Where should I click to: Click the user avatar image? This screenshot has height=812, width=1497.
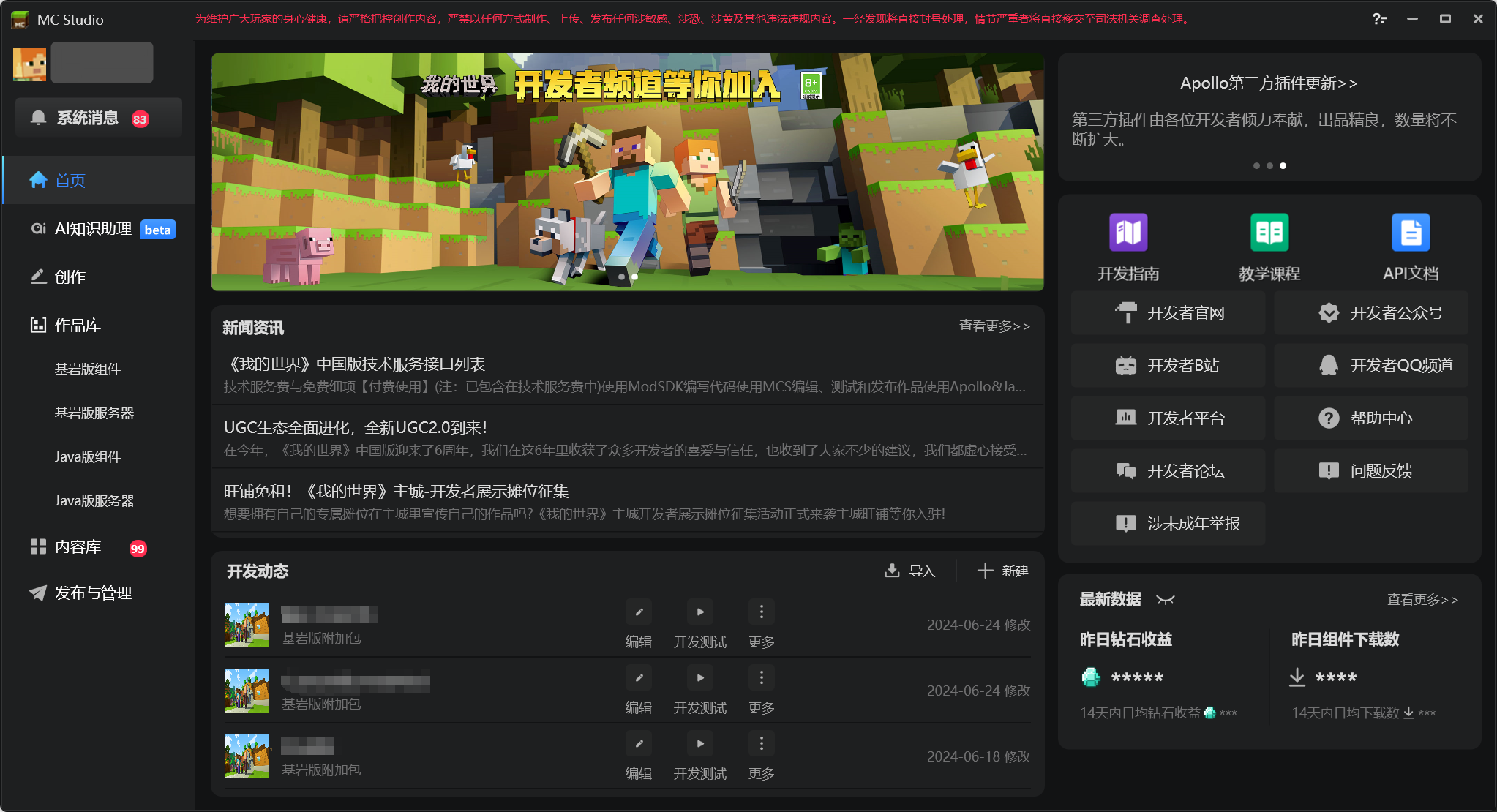[29, 64]
